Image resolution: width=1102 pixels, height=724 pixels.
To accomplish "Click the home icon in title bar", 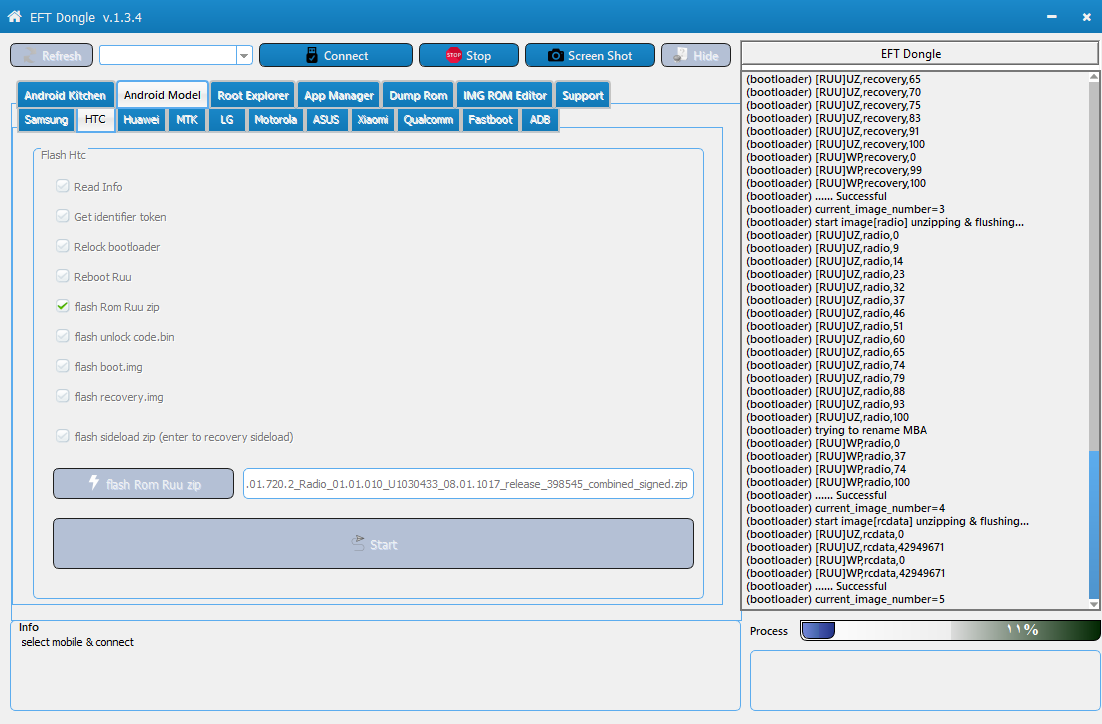I will click(14, 16).
